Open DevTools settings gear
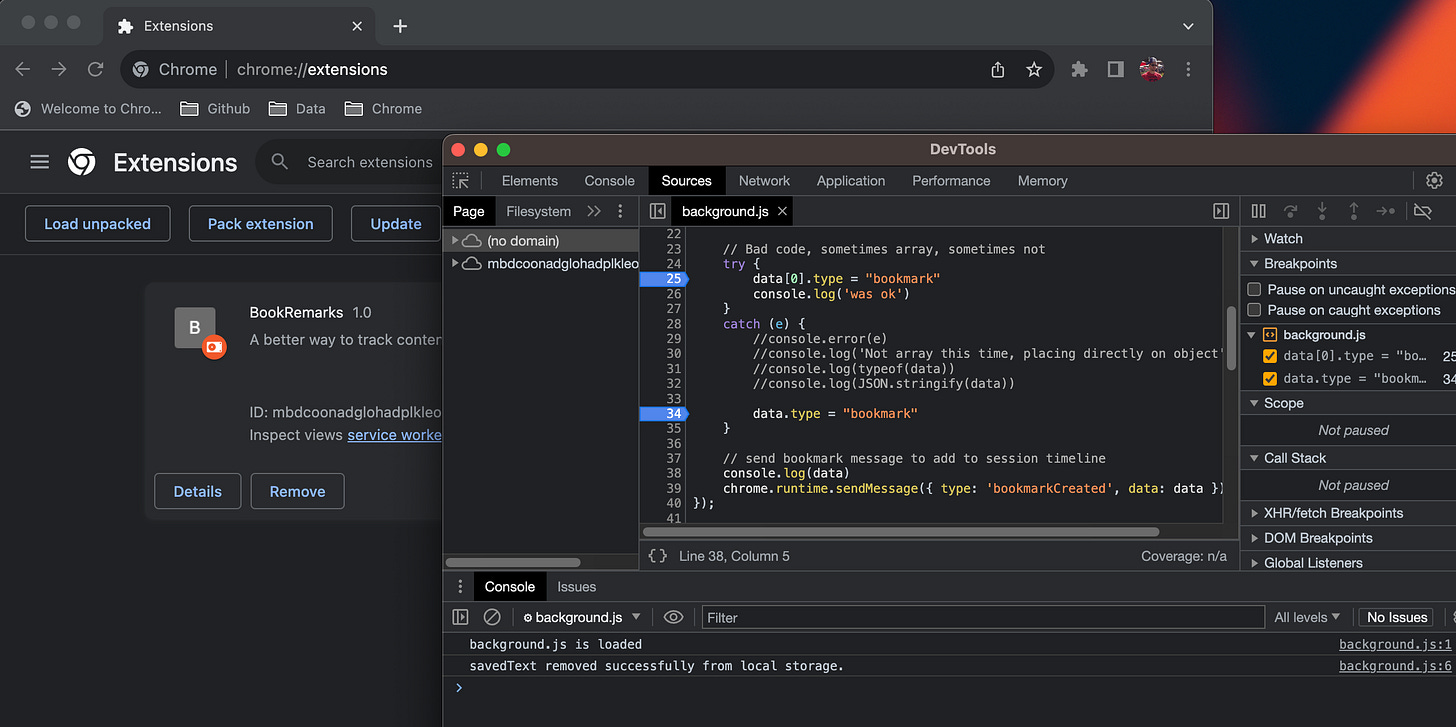 1434,181
